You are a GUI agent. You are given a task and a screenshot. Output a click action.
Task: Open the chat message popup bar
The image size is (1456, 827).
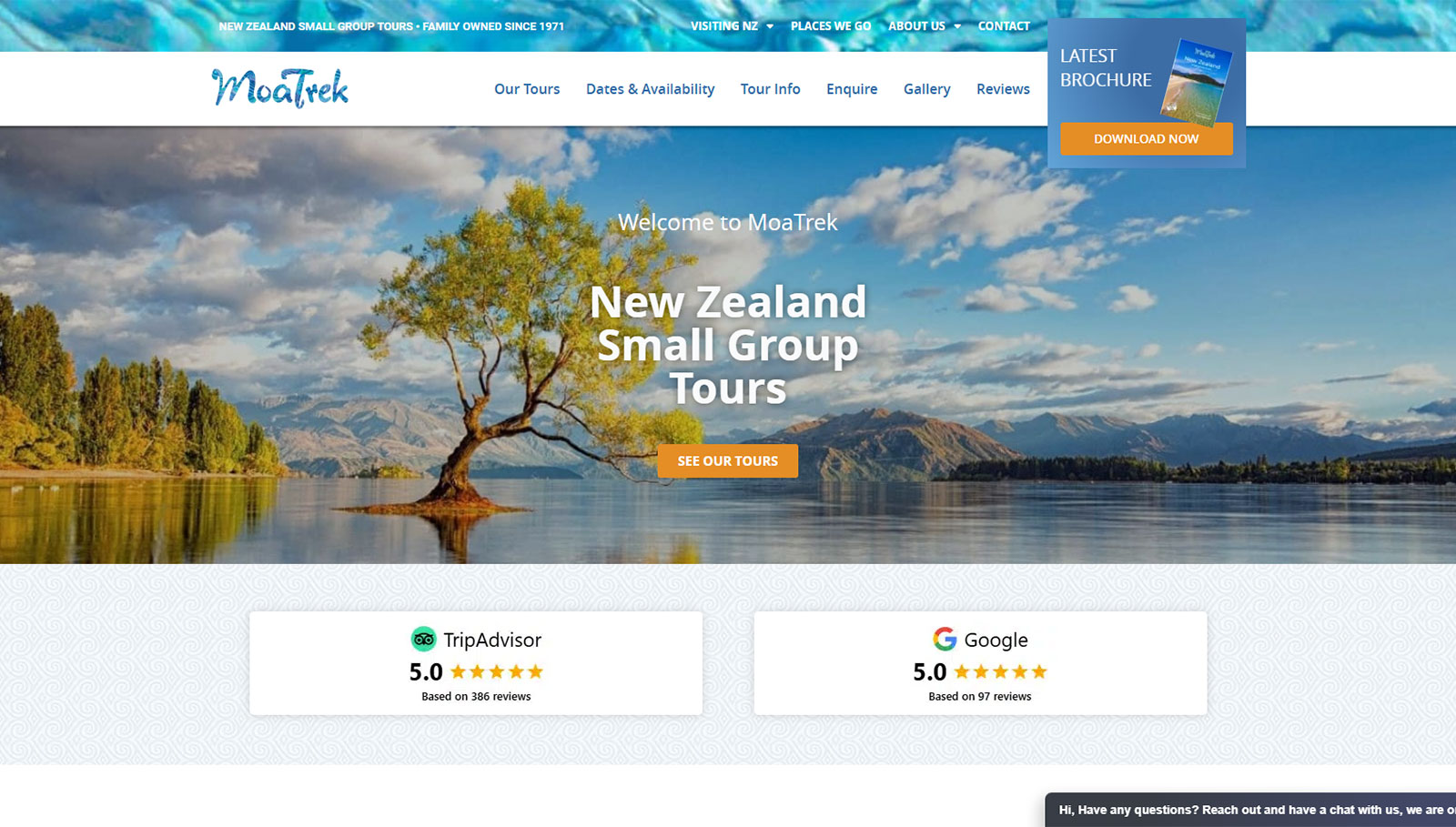(x=1250, y=810)
